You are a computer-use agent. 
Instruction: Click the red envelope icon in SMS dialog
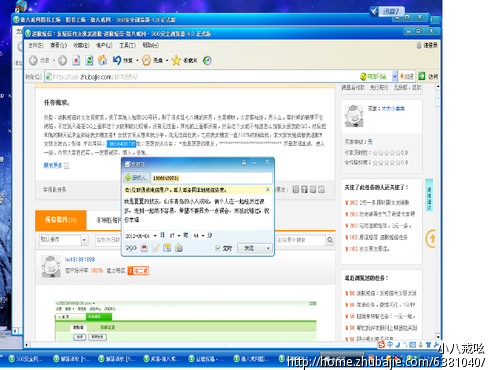click(x=144, y=248)
